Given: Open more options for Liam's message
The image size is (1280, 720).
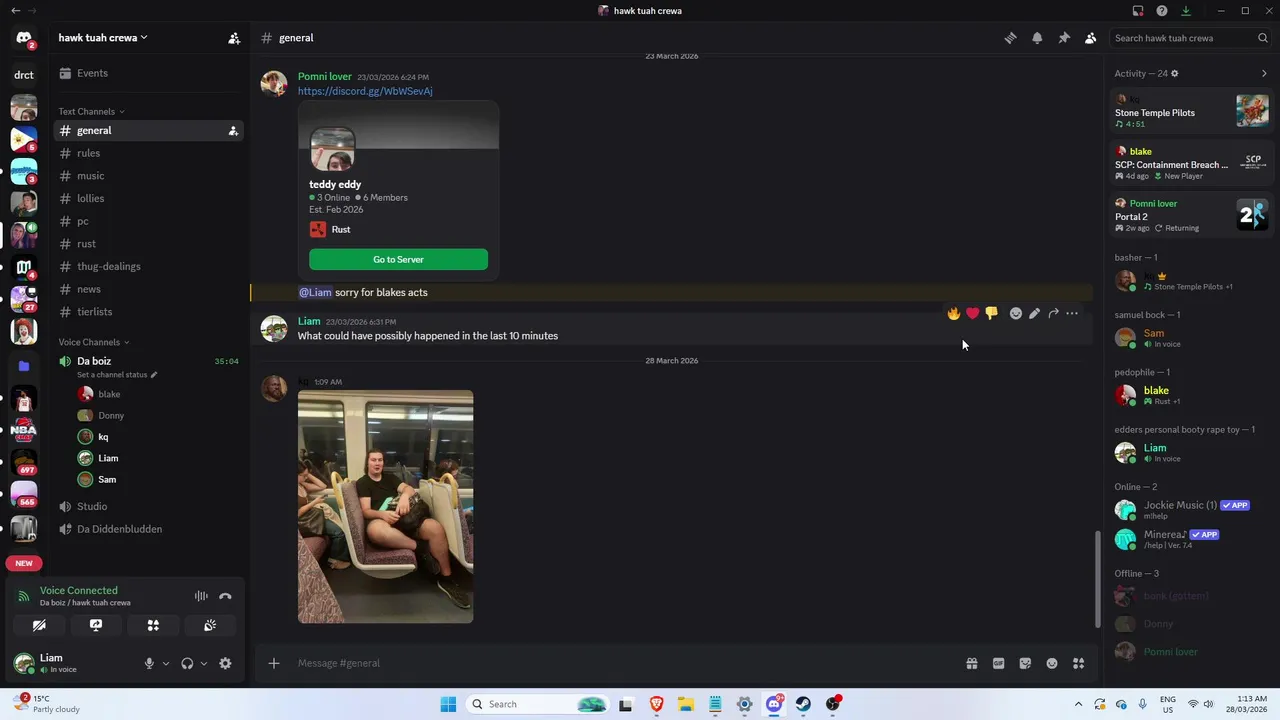Looking at the screenshot, I should 1072,313.
